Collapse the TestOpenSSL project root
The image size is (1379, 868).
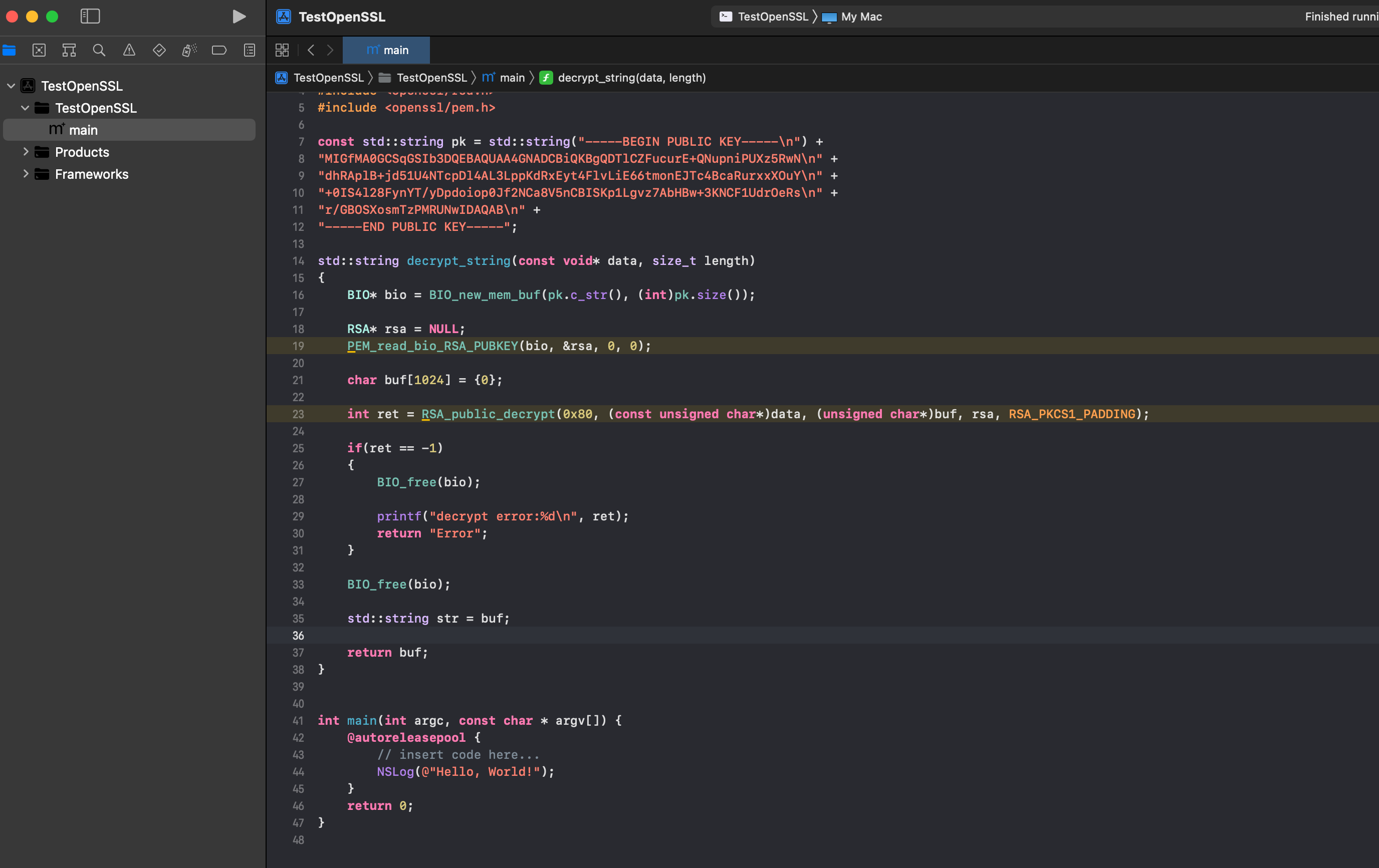pos(11,86)
